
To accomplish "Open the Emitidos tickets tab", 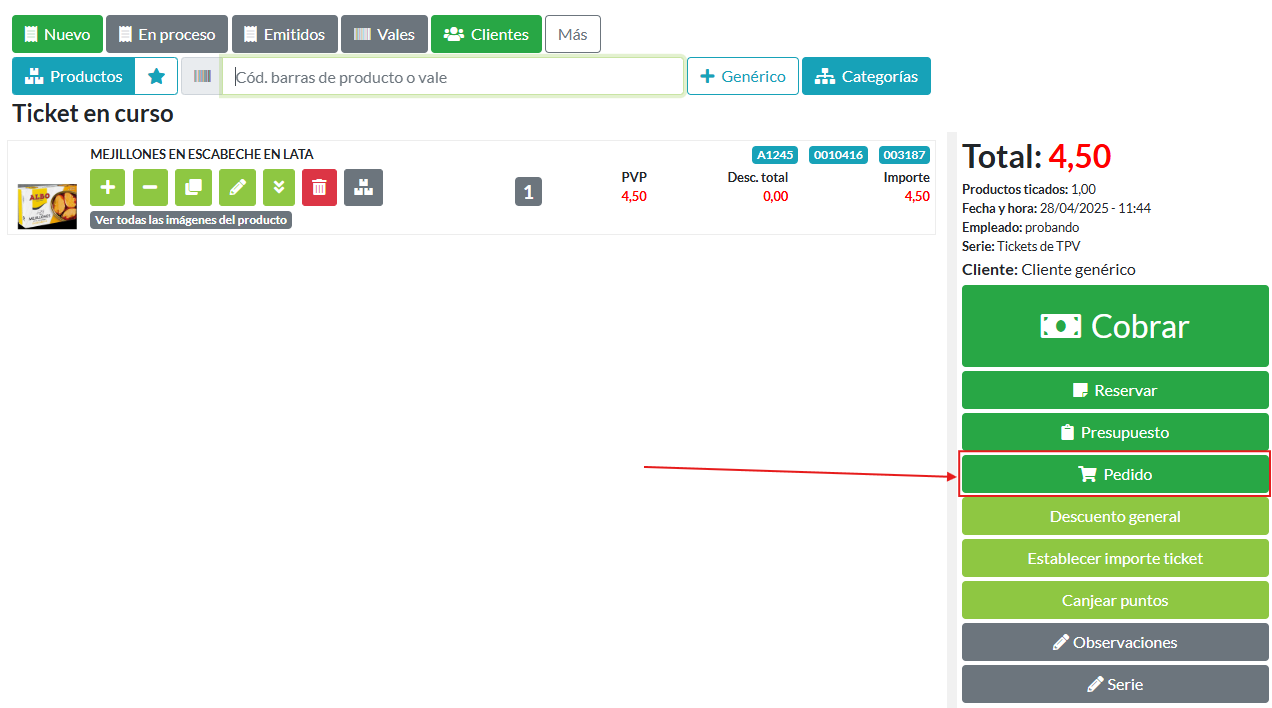I will tap(284, 34).
